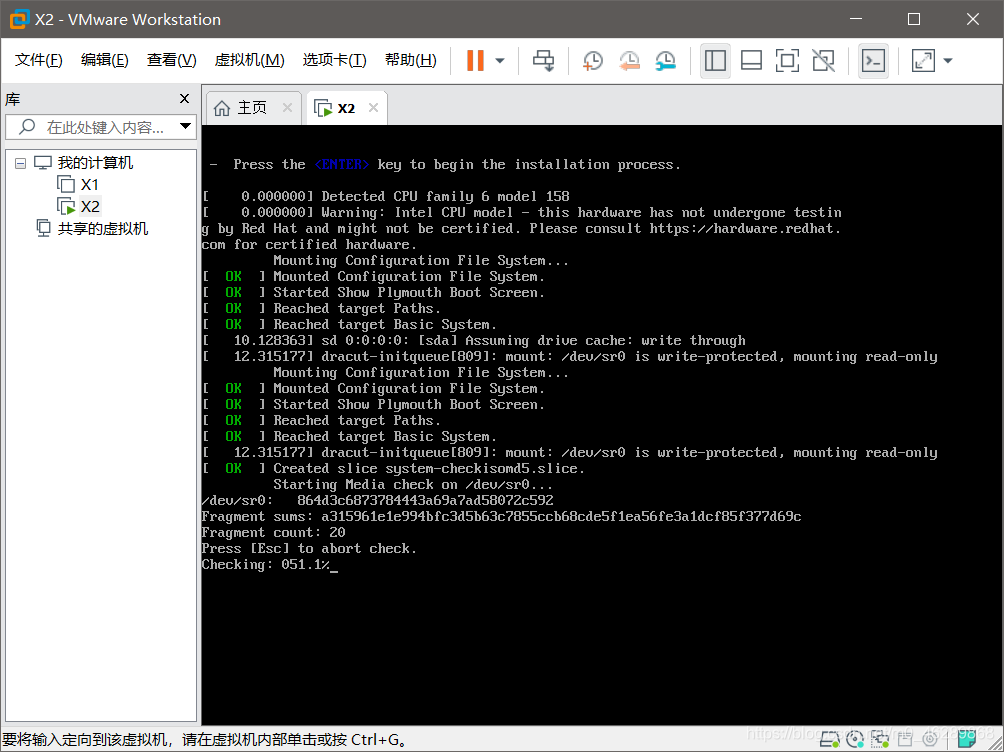Close the 库 library panel

coord(184,99)
